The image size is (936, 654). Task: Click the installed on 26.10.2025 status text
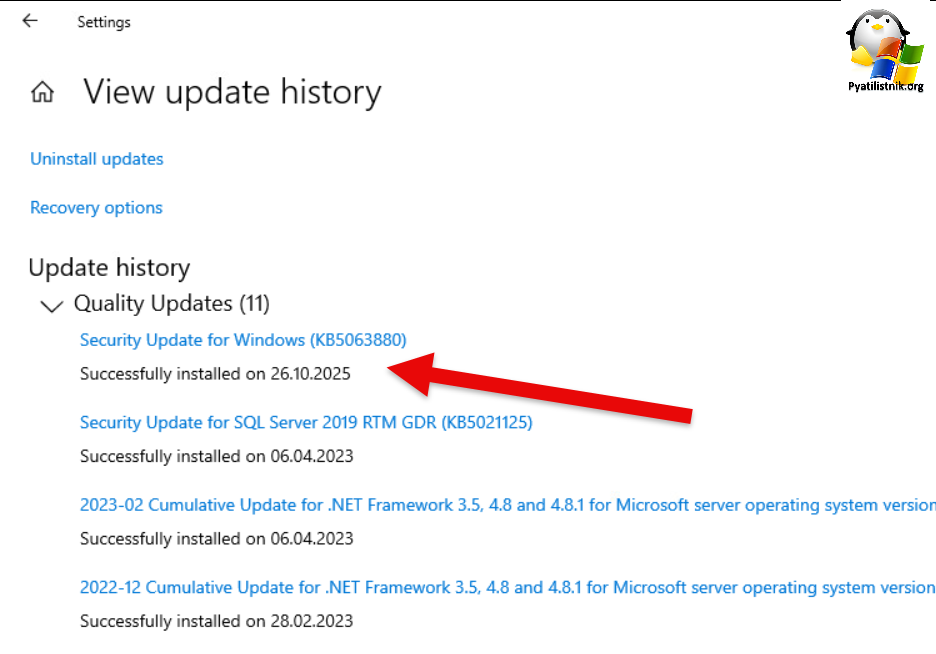point(216,374)
